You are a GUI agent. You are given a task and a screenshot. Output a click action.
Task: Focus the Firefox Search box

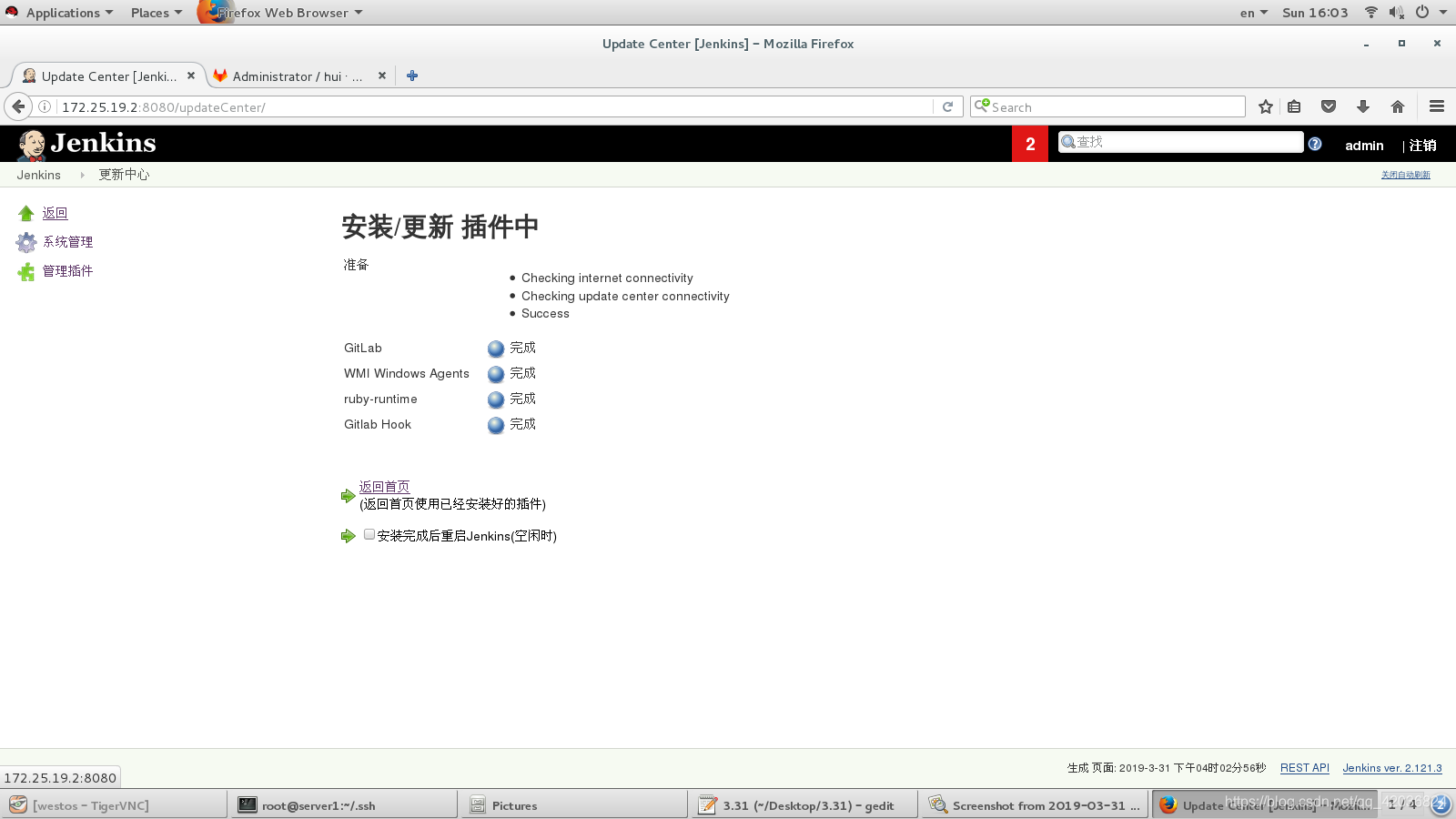tap(1107, 106)
